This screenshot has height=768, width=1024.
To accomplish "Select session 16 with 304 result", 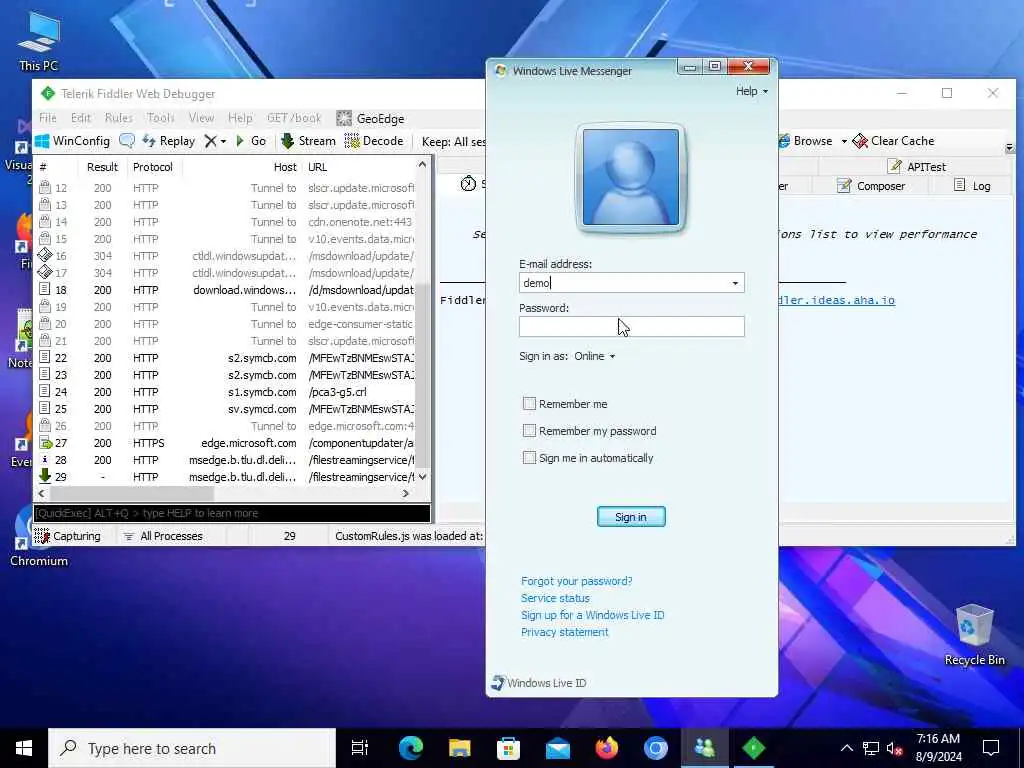I will click(x=226, y=256).
